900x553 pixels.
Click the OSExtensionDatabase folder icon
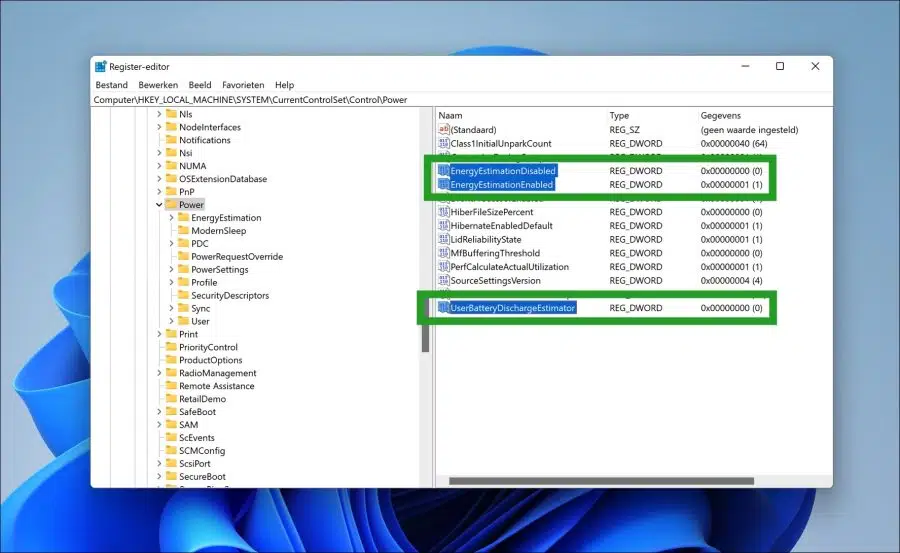(171, 179)
